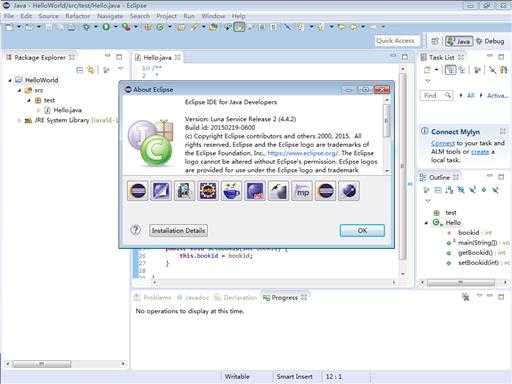The height and width of the screenshot is (384, 512).
Task: Click the search icon in Find field
Action: point(448,95)
